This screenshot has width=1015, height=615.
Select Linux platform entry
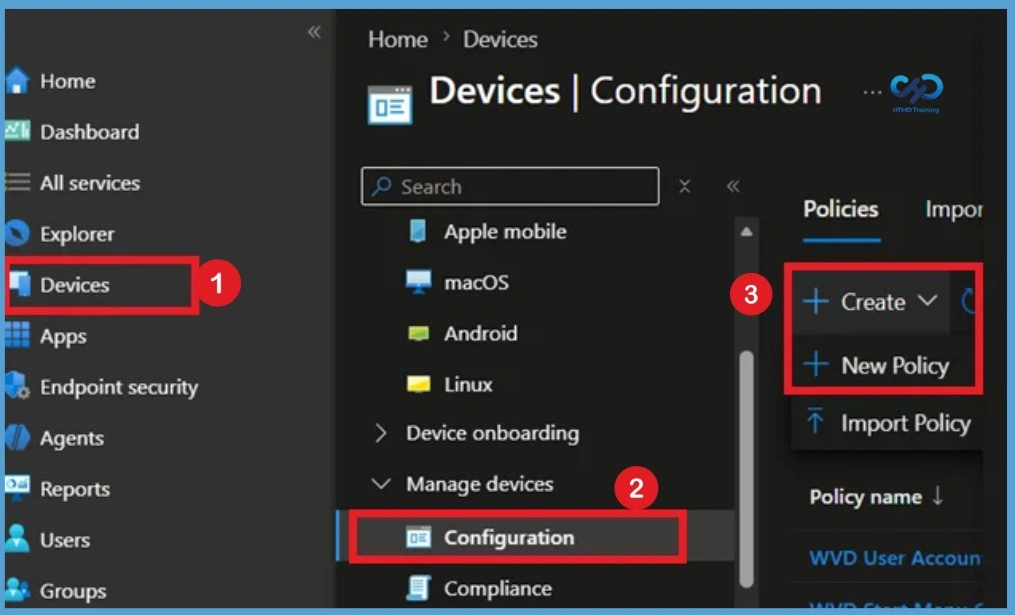point(468,385)
